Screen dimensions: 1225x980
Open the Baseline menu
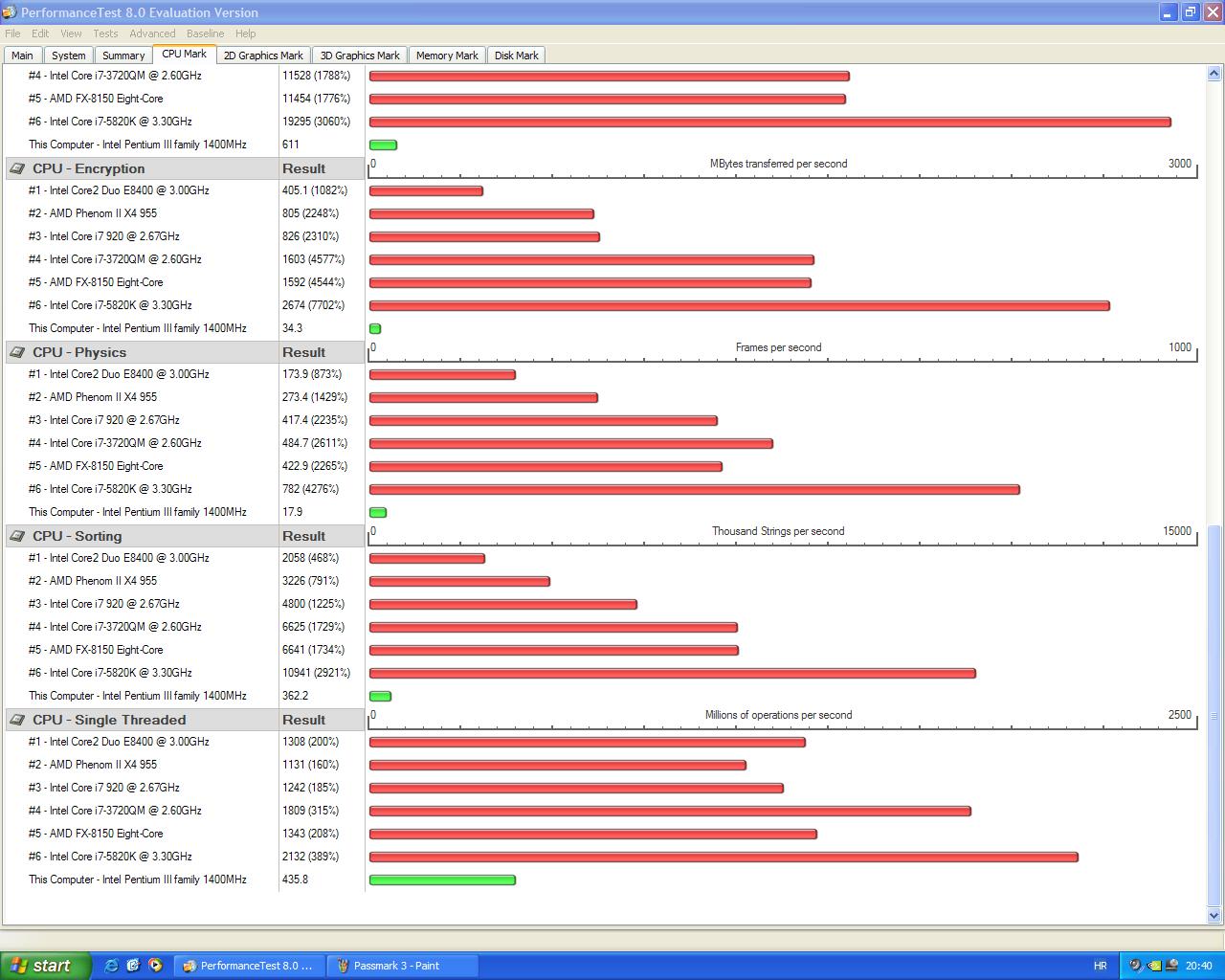(x=206, y=33)
